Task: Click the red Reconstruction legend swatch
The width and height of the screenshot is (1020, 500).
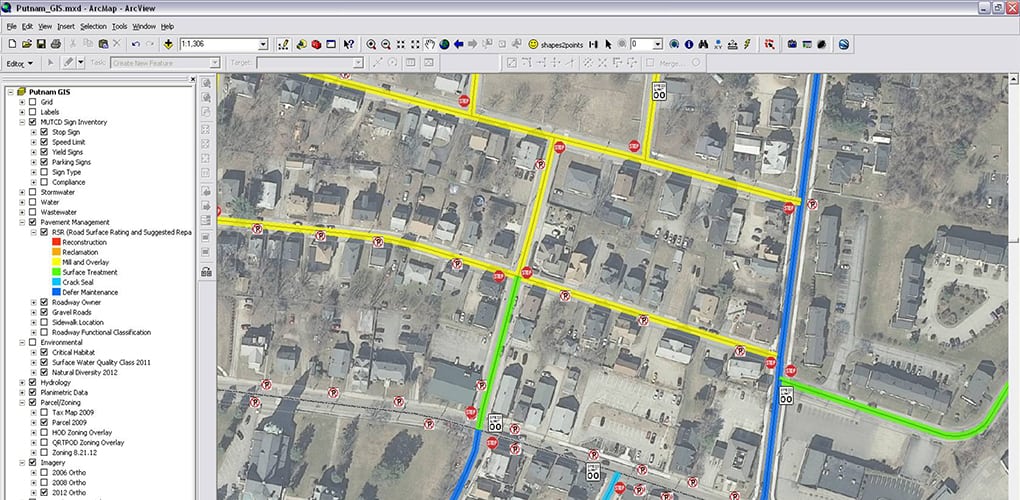Action: 56,242
